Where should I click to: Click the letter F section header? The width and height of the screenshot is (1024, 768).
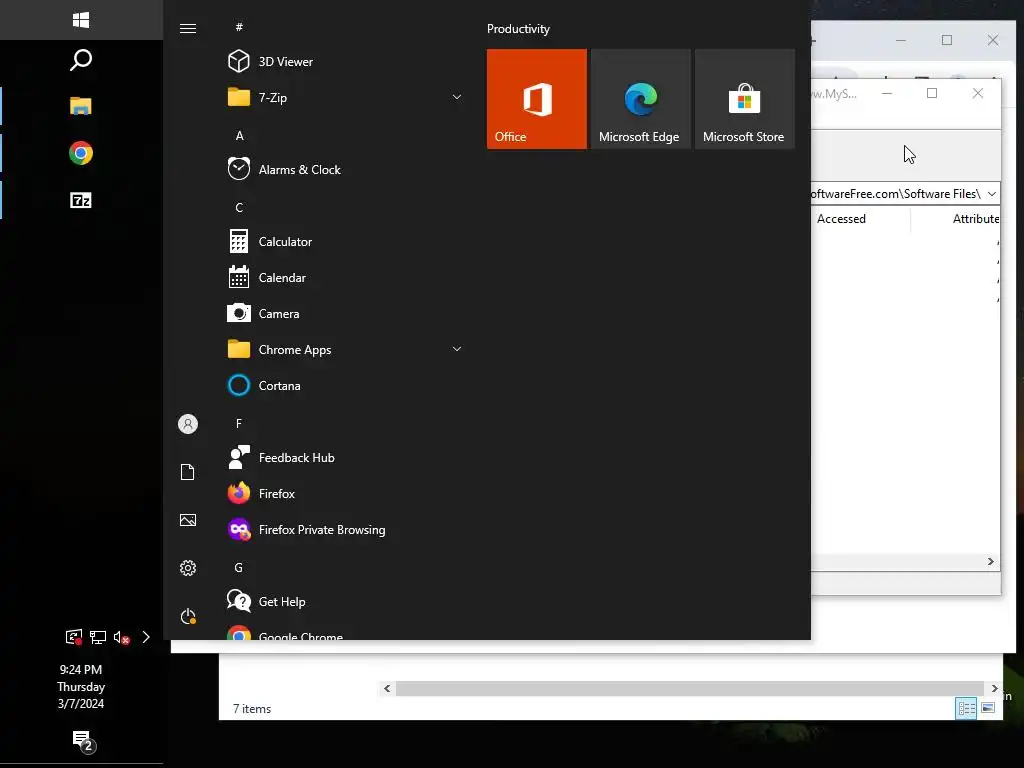[239, 424]
